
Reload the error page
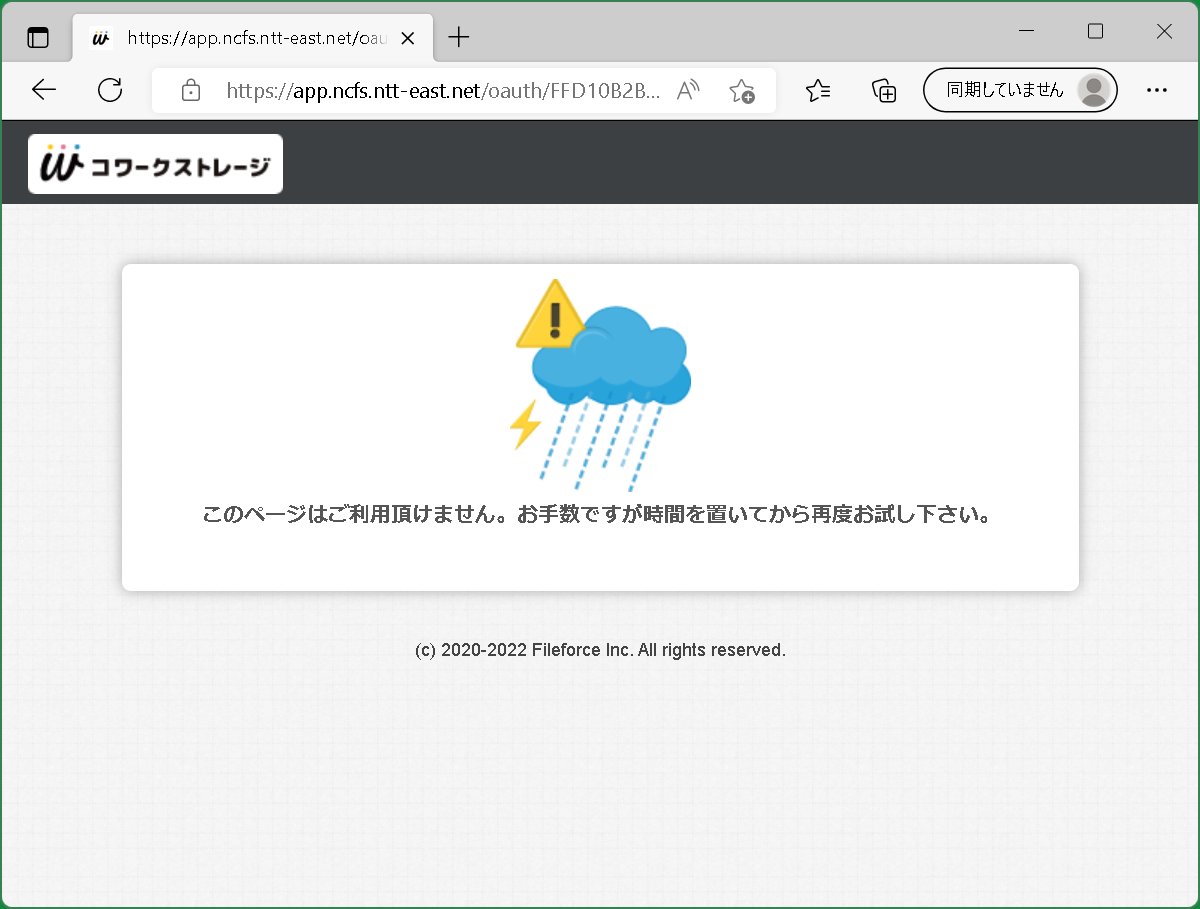pos(110,89)
